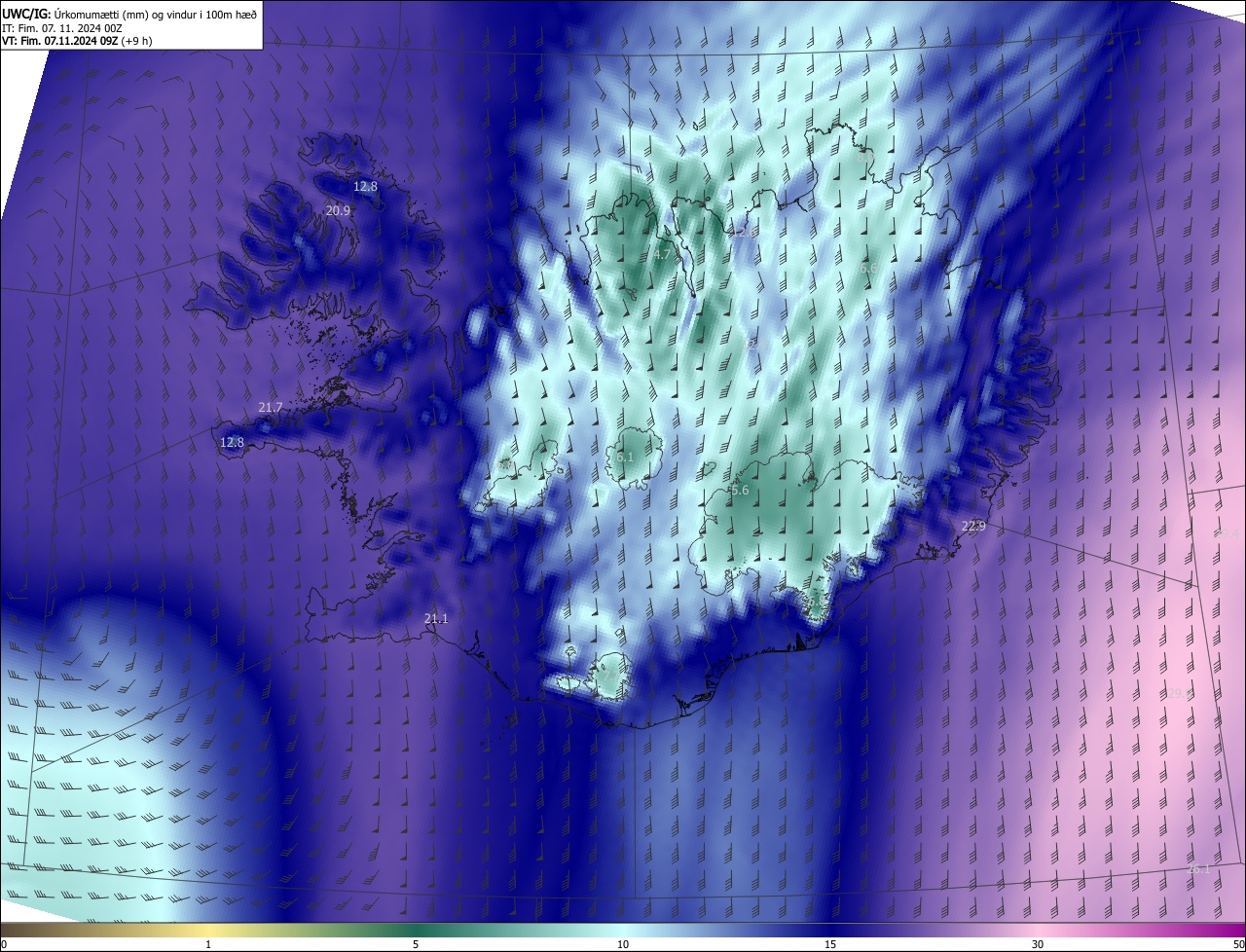Click the 12.4 value label on the map

click(x=755, y=345)
